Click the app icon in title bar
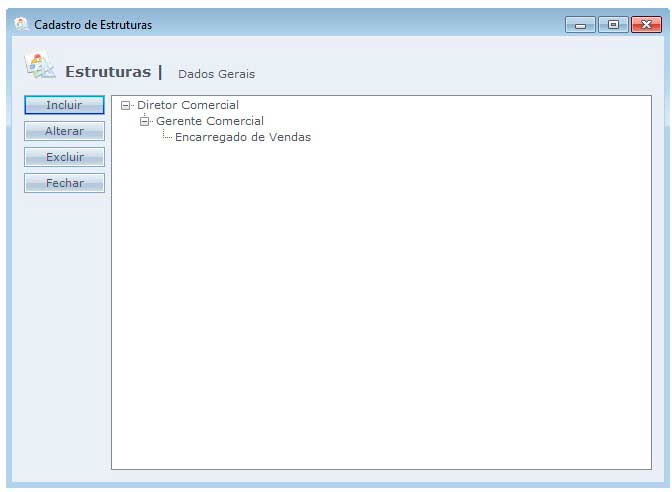 [21, 24]
